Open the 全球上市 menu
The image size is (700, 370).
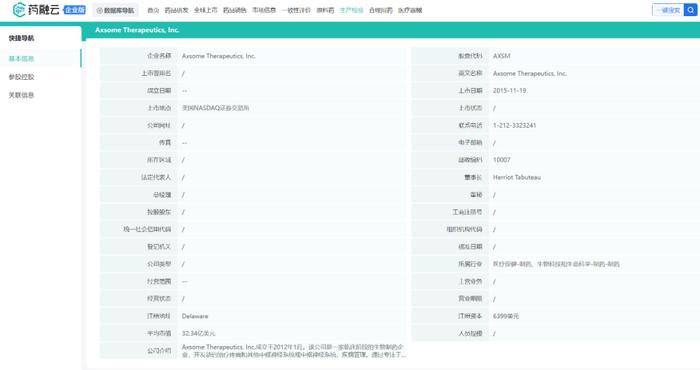point(205,10)
